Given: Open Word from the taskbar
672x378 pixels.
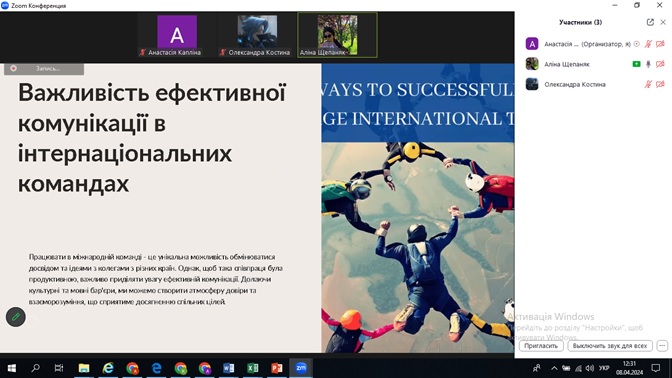Looking at the screenshot, I should [228, 368].
